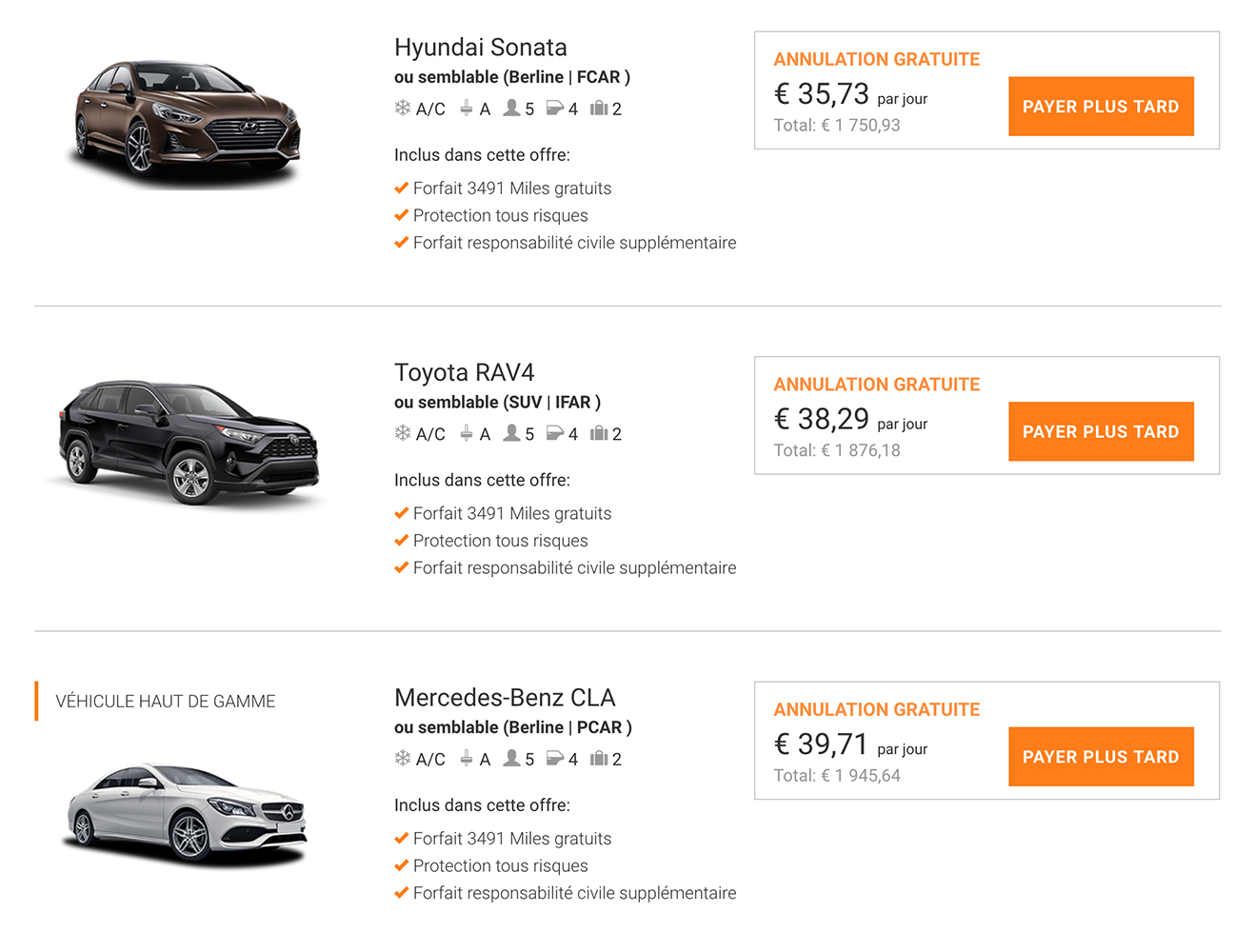Click Payer Plus Tard for Mercedes-Benz CLA
The height and width of the screenshot is (952, 1235).
tap(1101, 757)
